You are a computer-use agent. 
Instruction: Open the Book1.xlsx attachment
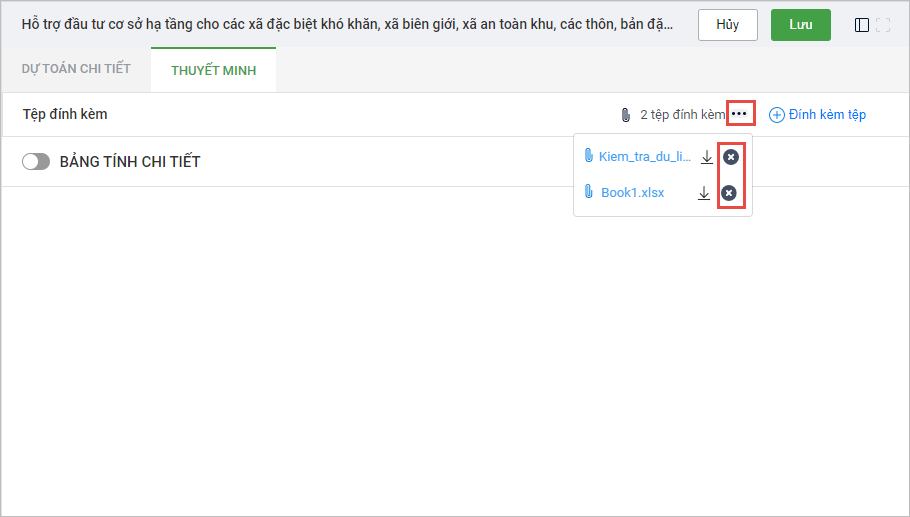point(632,193)
